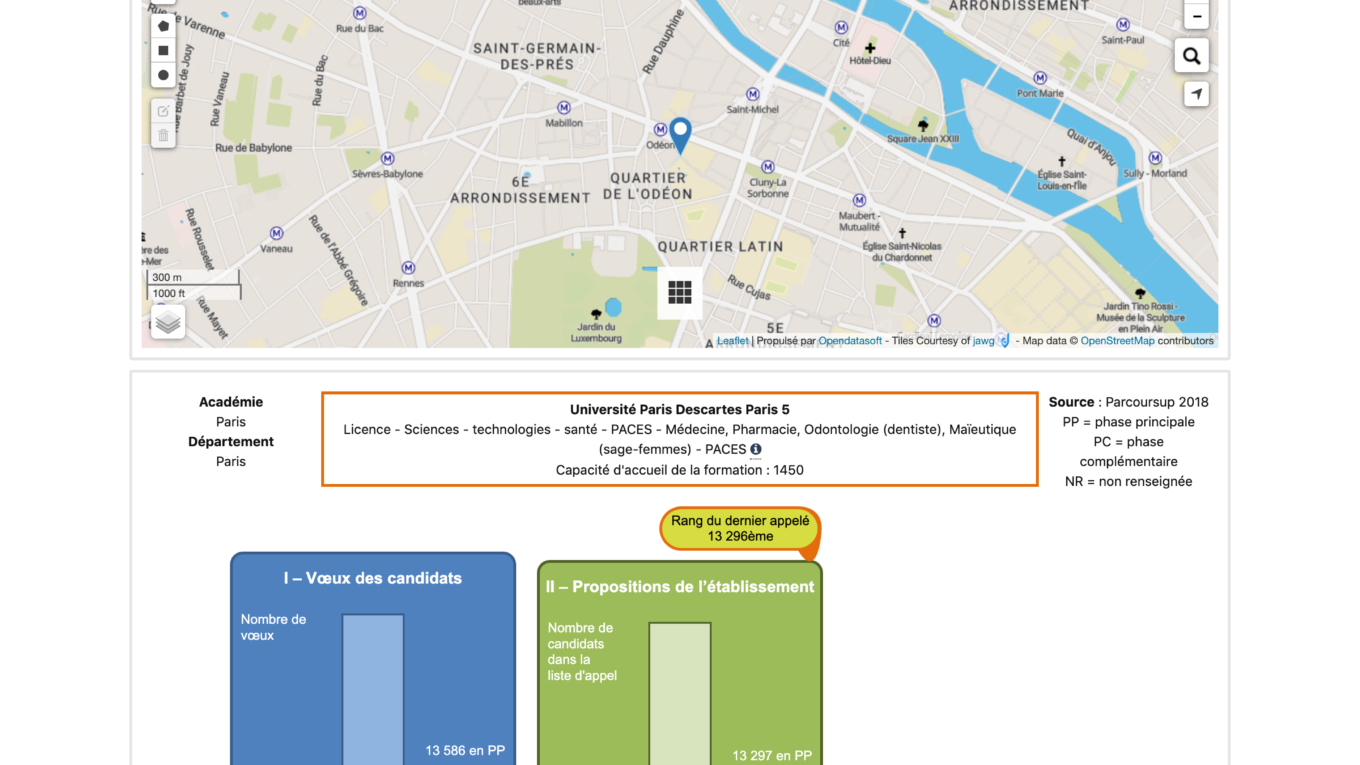Click 'Capacité d'accueil de la formation : 1450'

coord(680,470)
